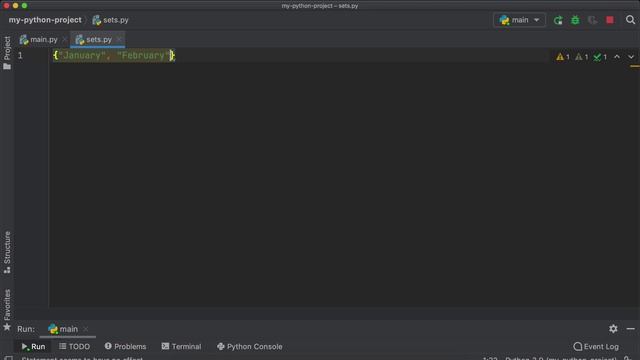This screenshot has width=640, height=360.
Task: Start debugging with the green bug icon
Action: [575, 20]
